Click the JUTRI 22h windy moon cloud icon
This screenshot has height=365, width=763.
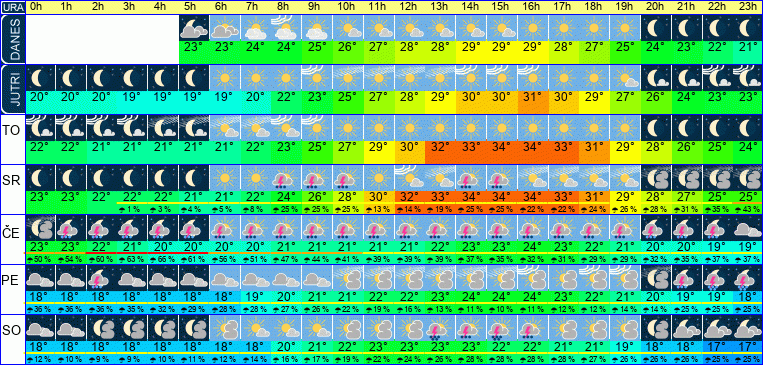coord(717,77)
